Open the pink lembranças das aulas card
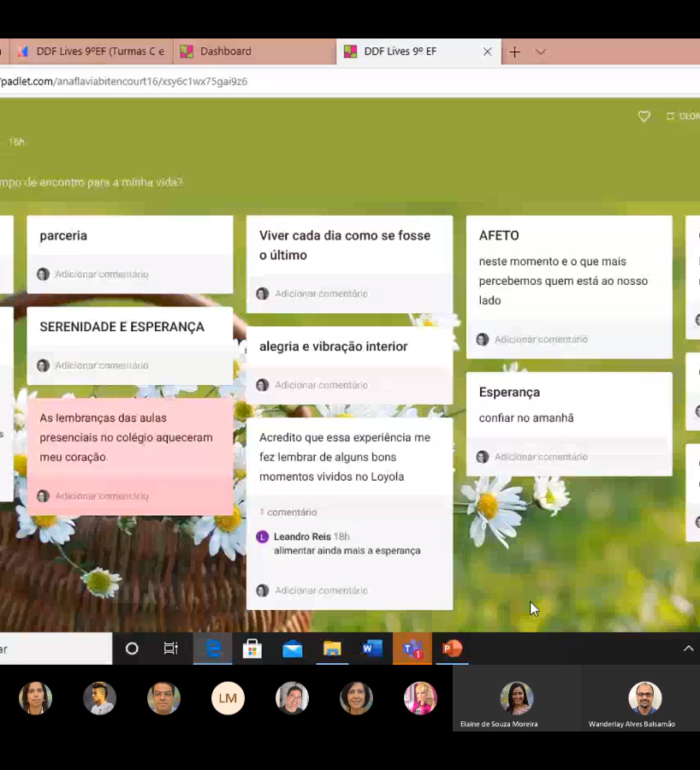The height and width of the screenshot is (770, 700). pyautogui.click(x=128, y=438)
